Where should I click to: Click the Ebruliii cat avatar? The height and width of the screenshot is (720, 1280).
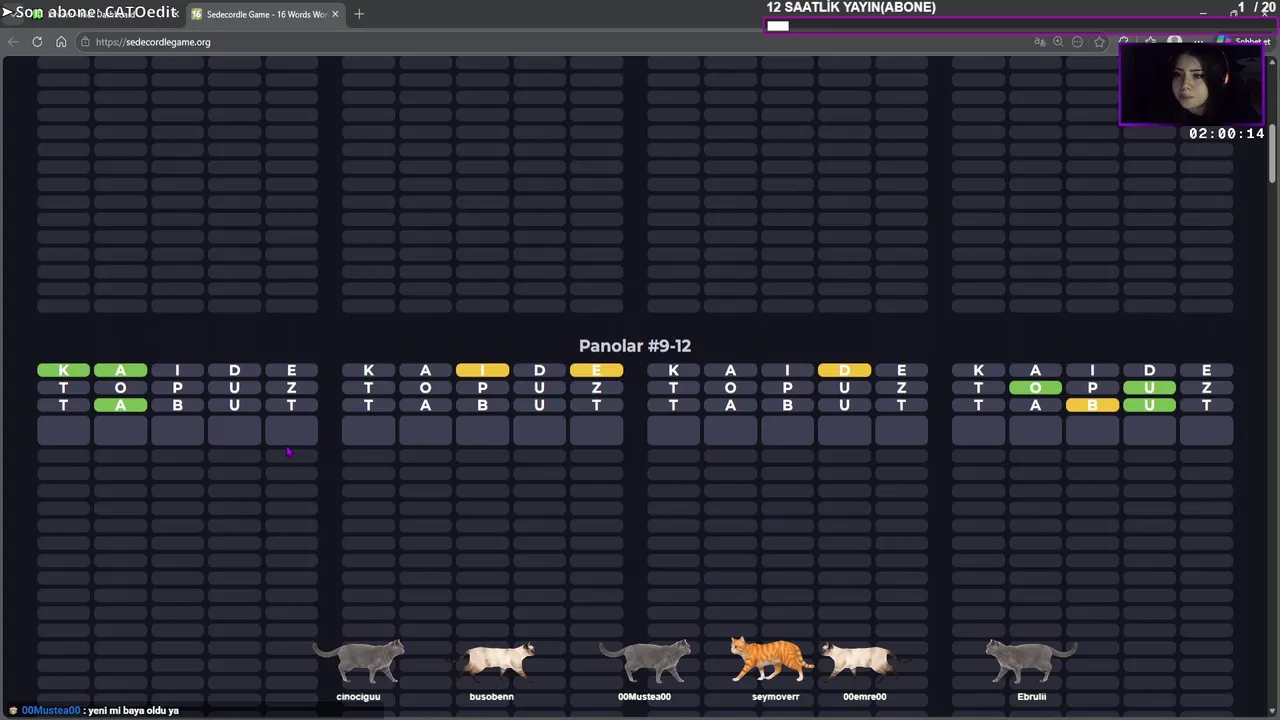pyautogui.click(x=1031, y=662)
